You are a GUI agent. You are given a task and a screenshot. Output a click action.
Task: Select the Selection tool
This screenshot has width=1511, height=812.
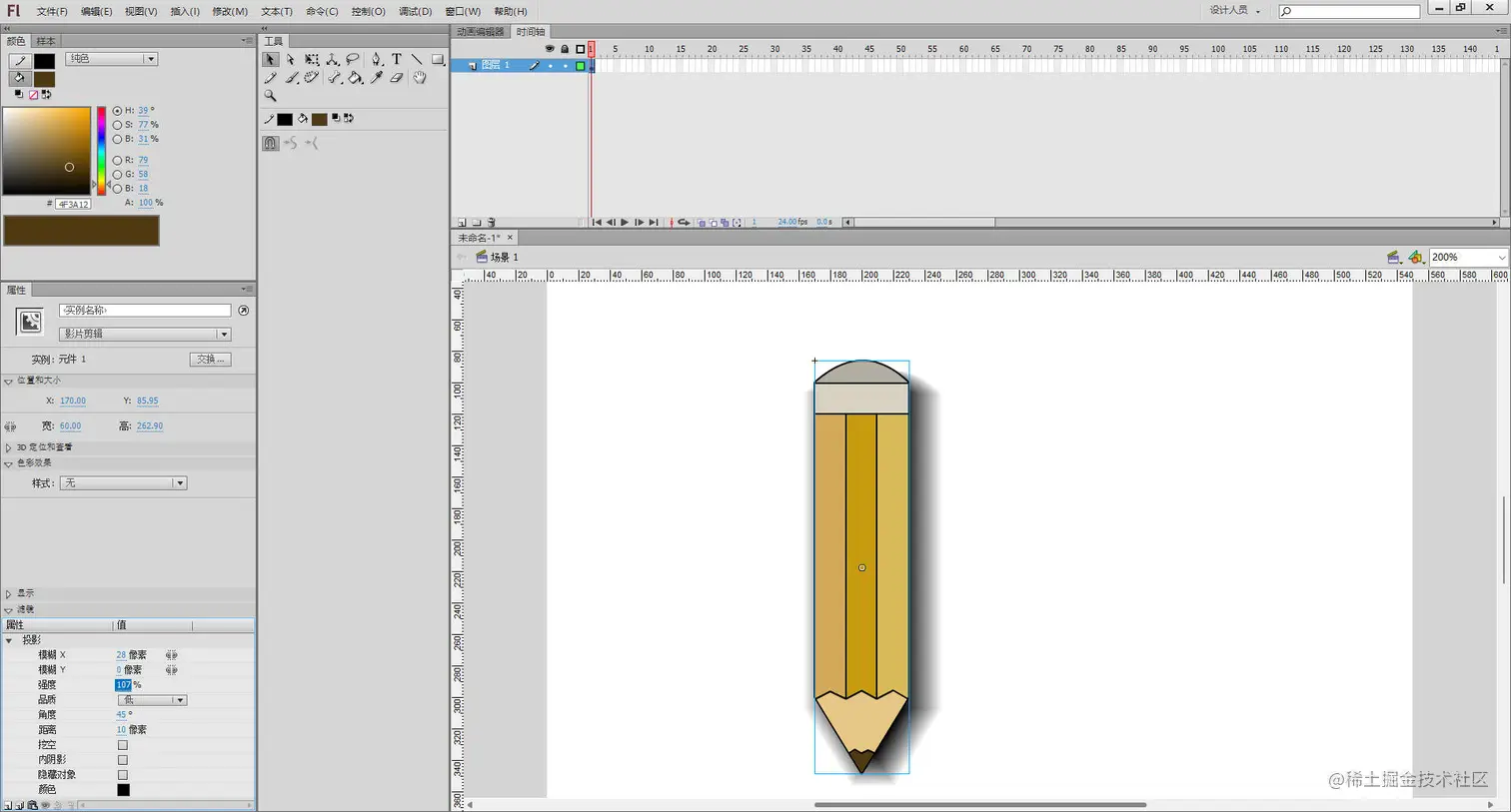(271, 60)
